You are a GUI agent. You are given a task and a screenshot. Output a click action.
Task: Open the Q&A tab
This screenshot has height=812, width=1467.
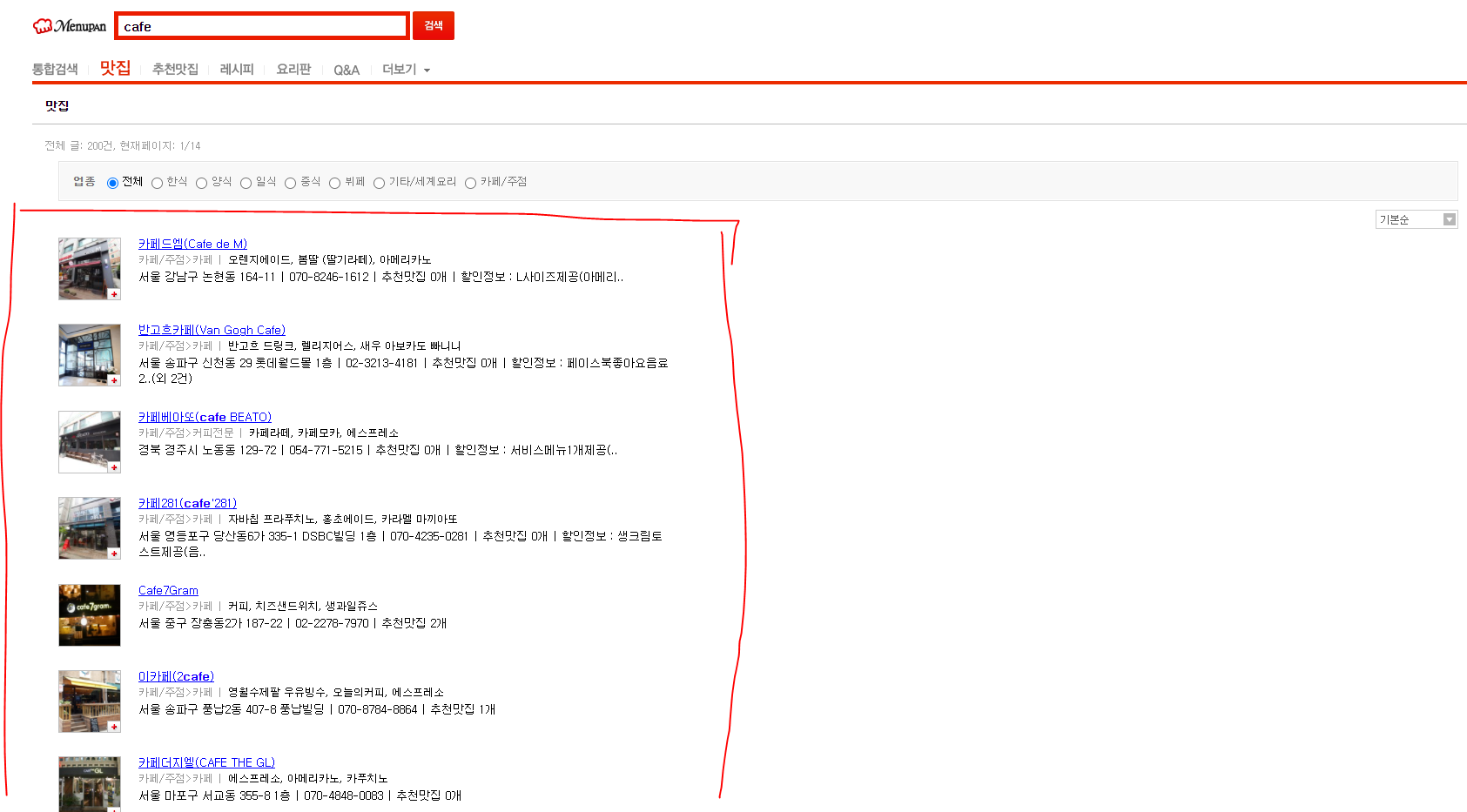[347, 70]
